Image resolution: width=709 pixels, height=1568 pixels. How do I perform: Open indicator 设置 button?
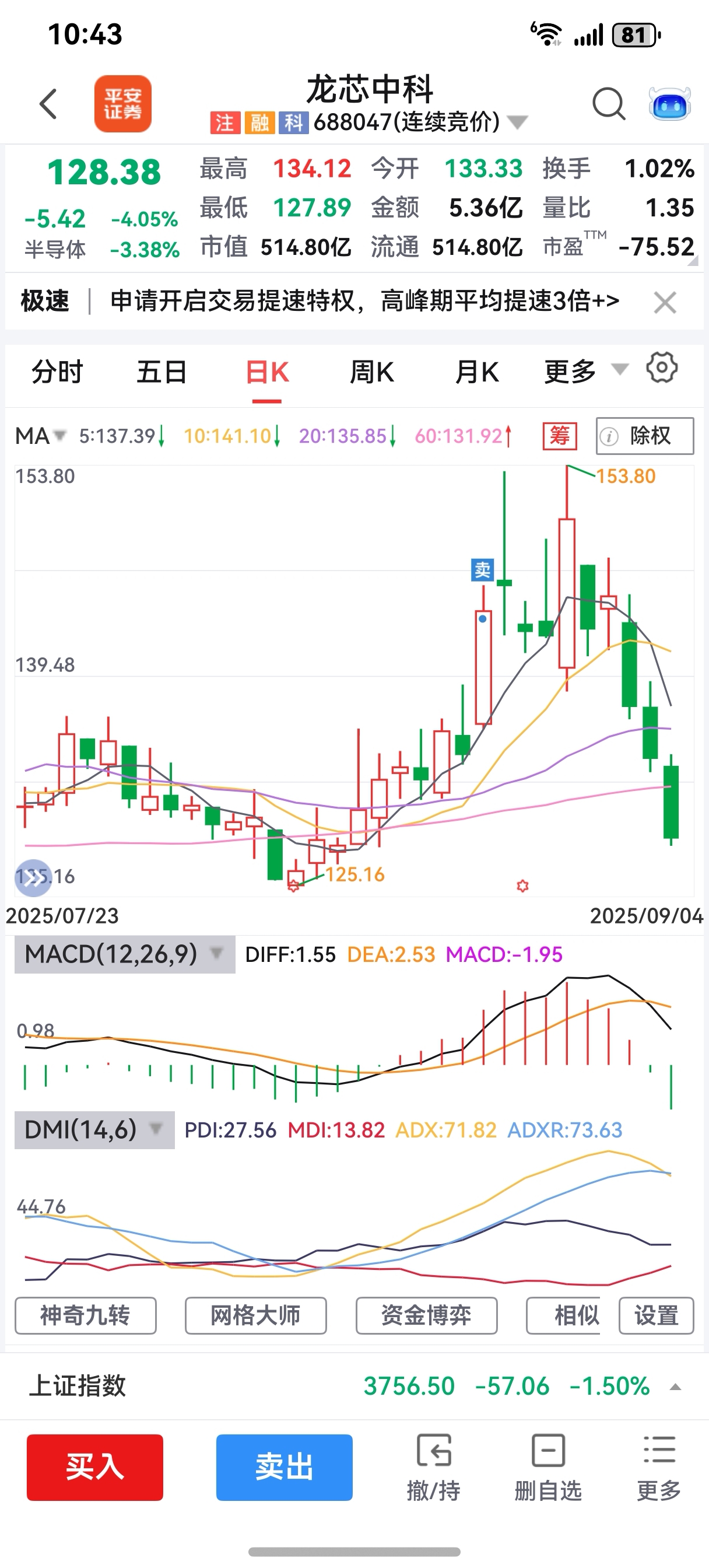point(656,1315)
